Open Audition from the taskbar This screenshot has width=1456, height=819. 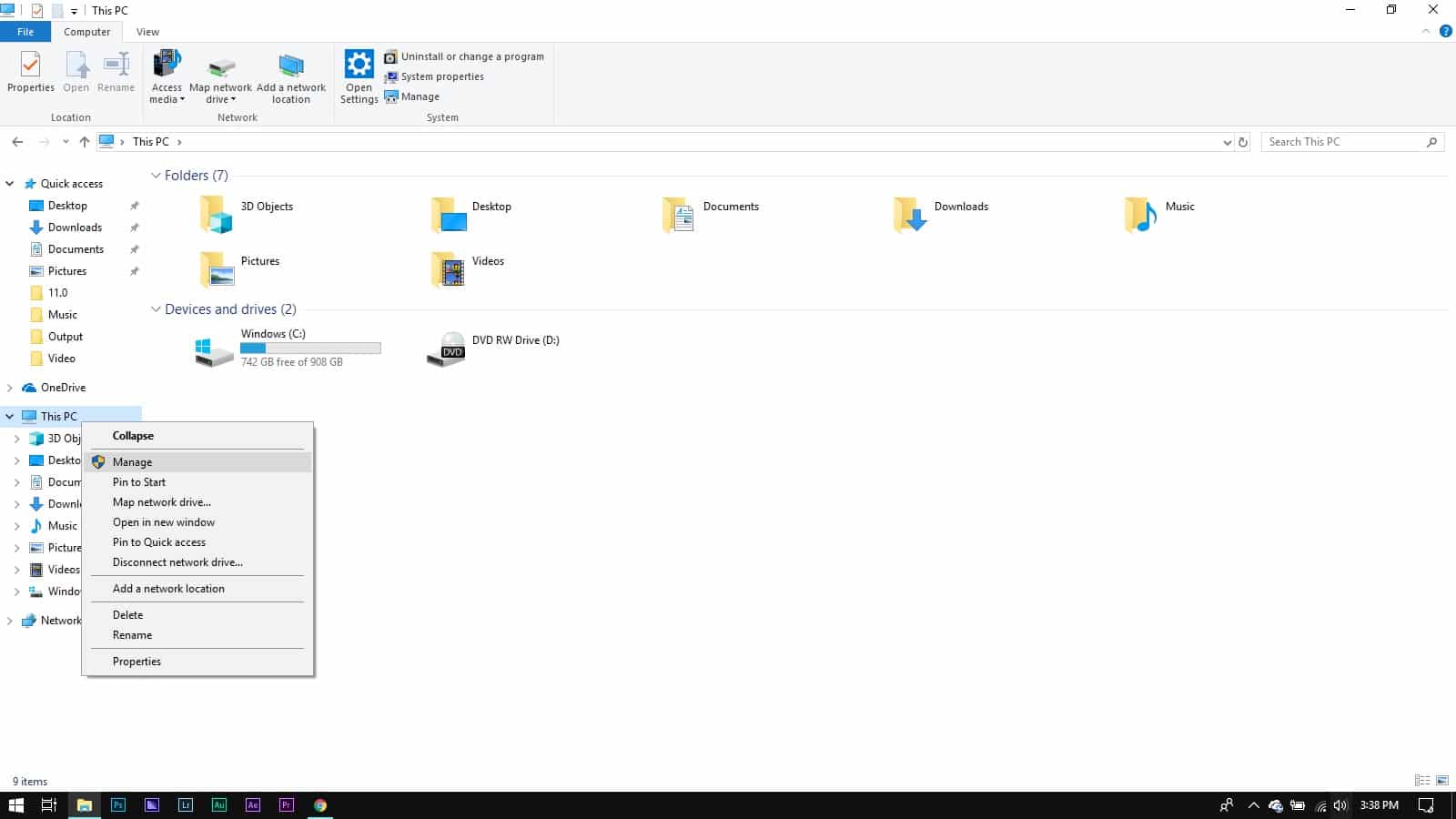[218, 804]
